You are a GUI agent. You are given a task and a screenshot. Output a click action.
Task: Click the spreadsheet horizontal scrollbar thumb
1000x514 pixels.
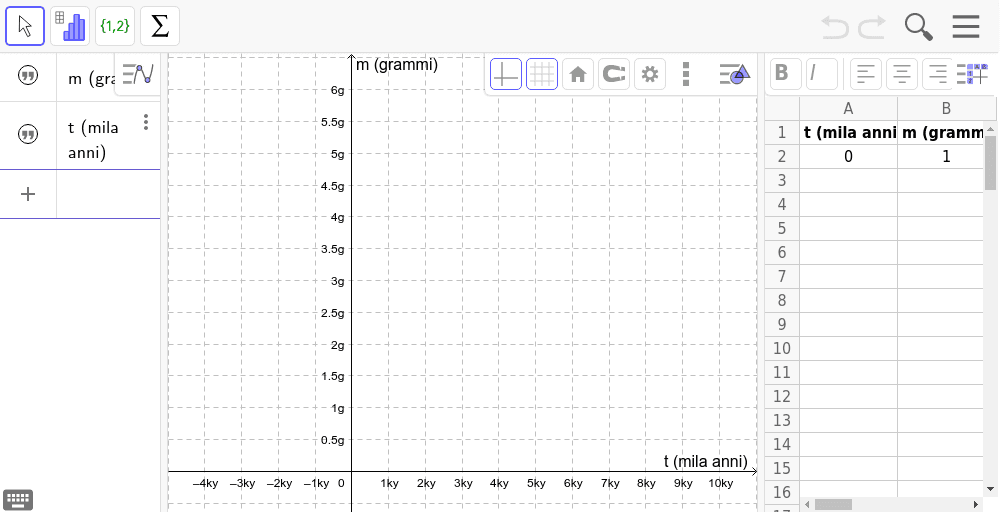tap(833, 504)
